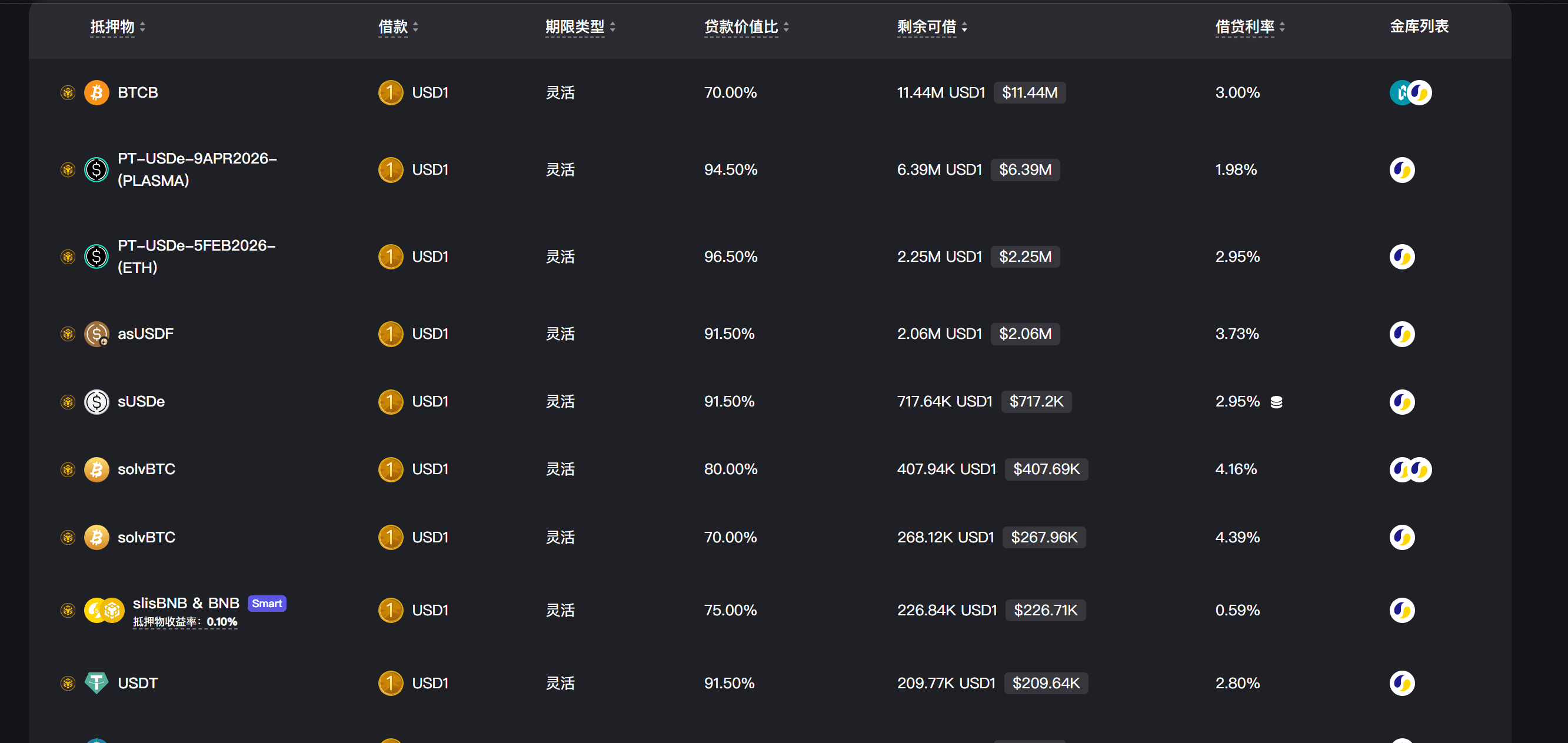Click BNB chain badge beside PT-USDe-9APR2026
This screenshot has height=743, width=1568.
[68, 170]
